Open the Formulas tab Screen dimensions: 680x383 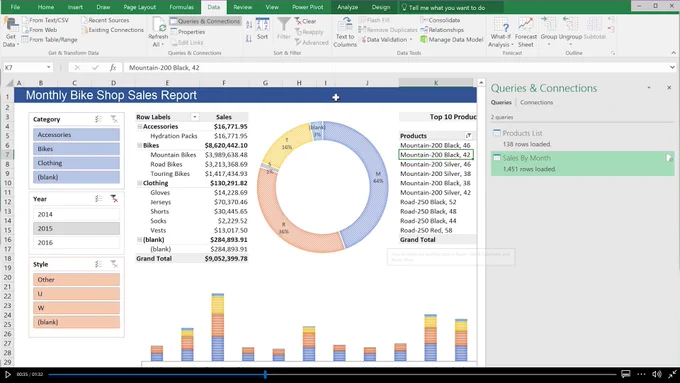coord(181,7)
